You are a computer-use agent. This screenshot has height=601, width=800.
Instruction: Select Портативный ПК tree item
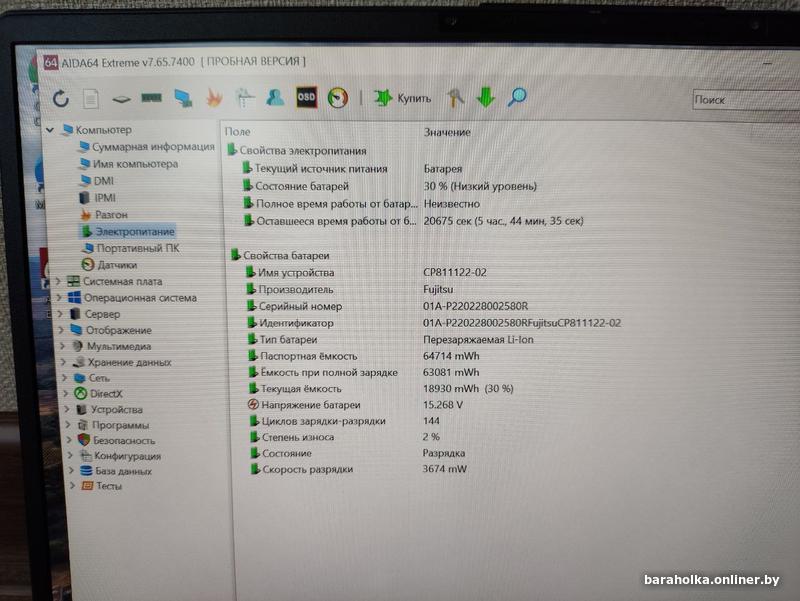tap(131, 248)
